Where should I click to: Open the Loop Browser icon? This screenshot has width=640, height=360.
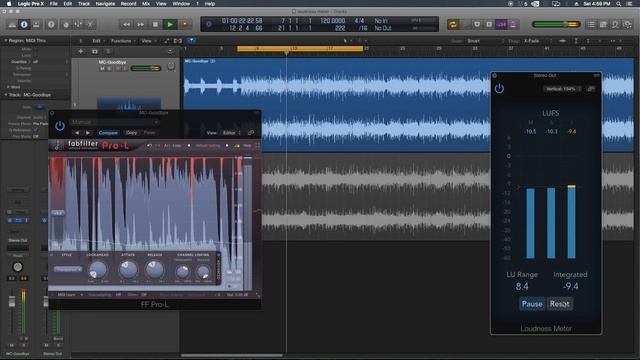615,24
